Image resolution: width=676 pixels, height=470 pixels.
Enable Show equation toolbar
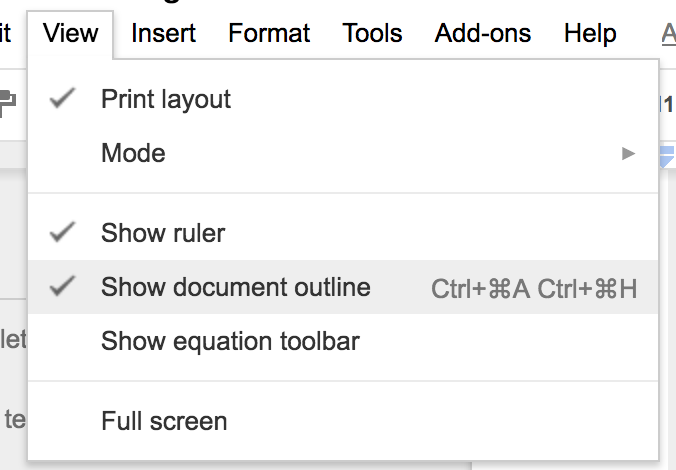pos(230,341)
